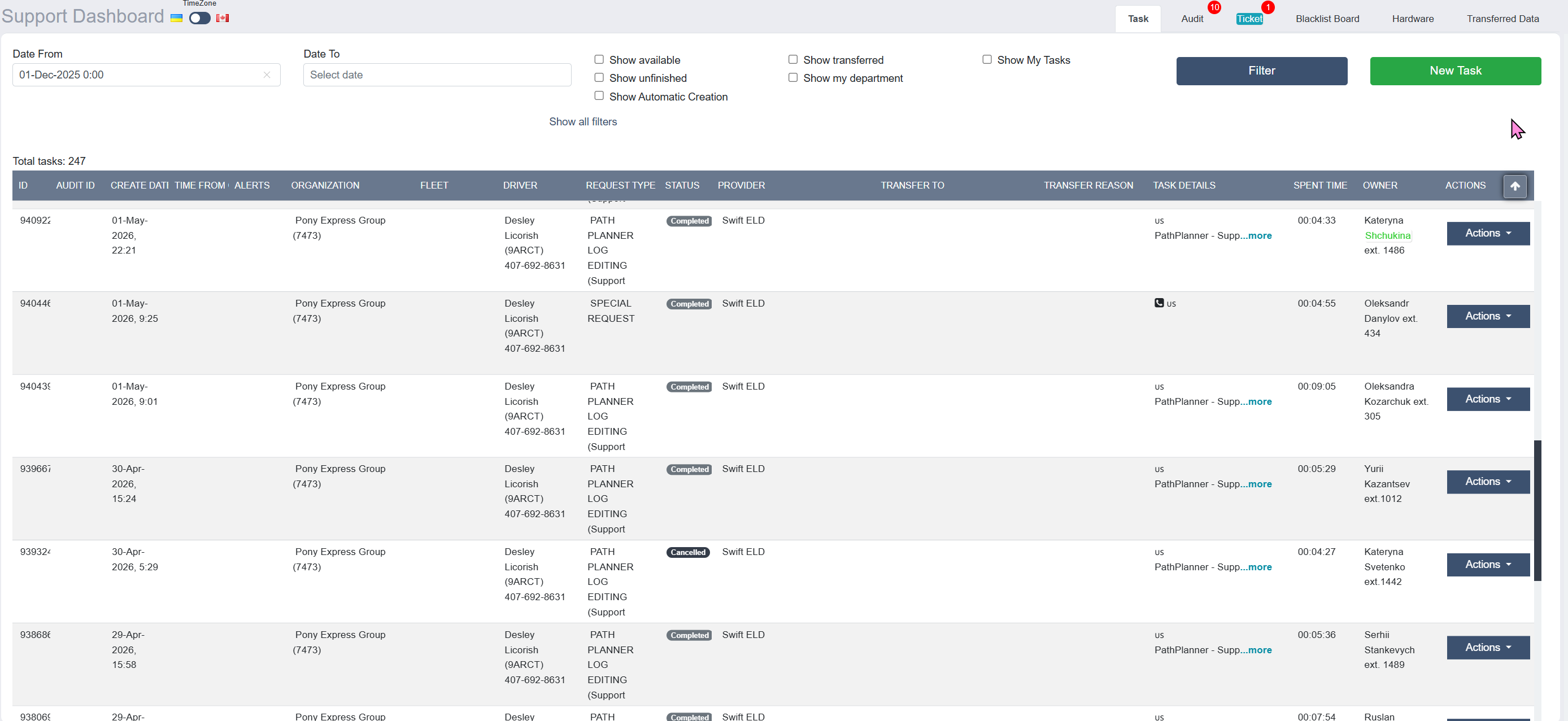This screenshot has height=721, width=1568.
Task: Tick the Show My Tasks checkbox
Action: click(x=987, y=60)
